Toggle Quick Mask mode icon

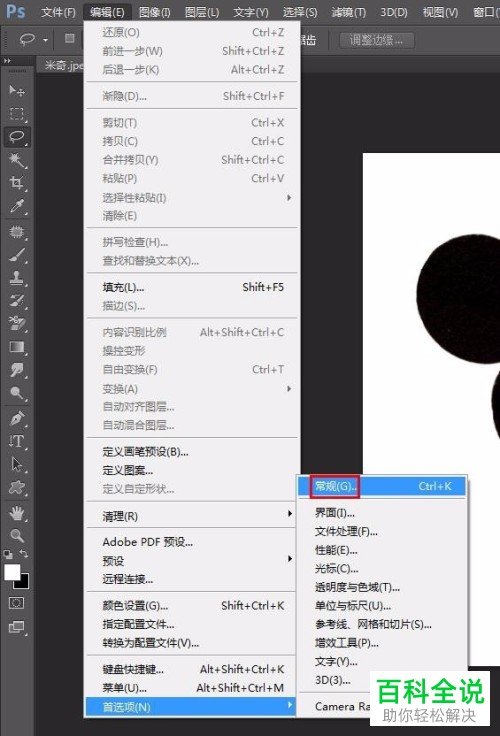click(16, 603)
